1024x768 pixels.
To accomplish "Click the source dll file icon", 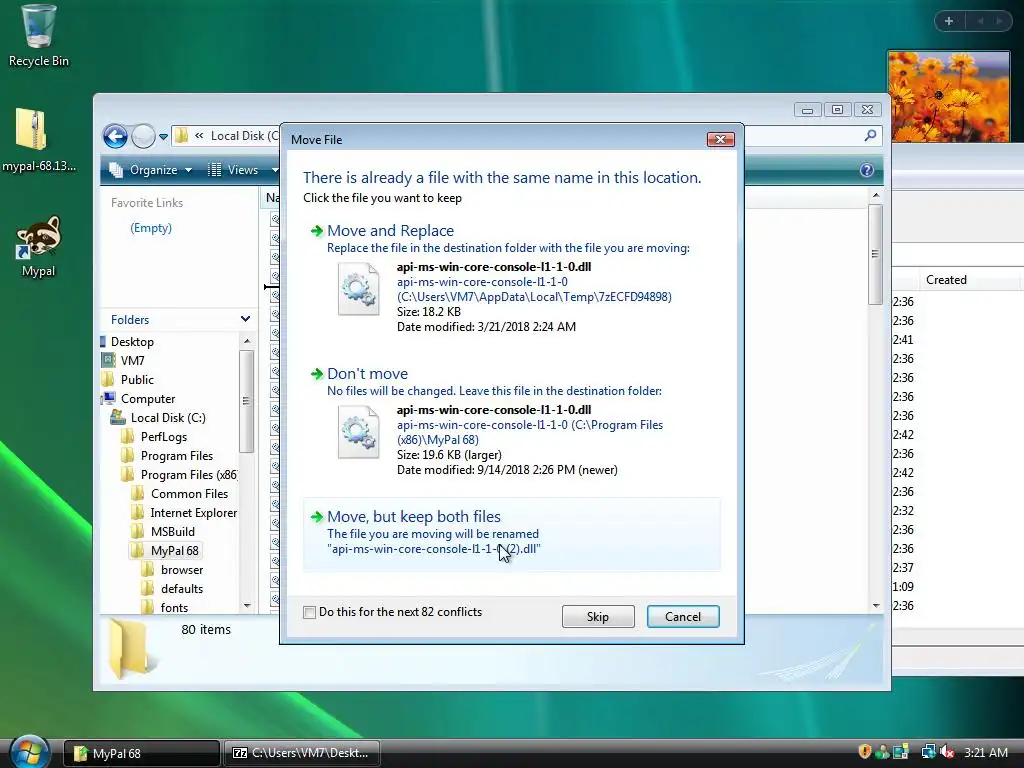I will (x=358, y=289).
